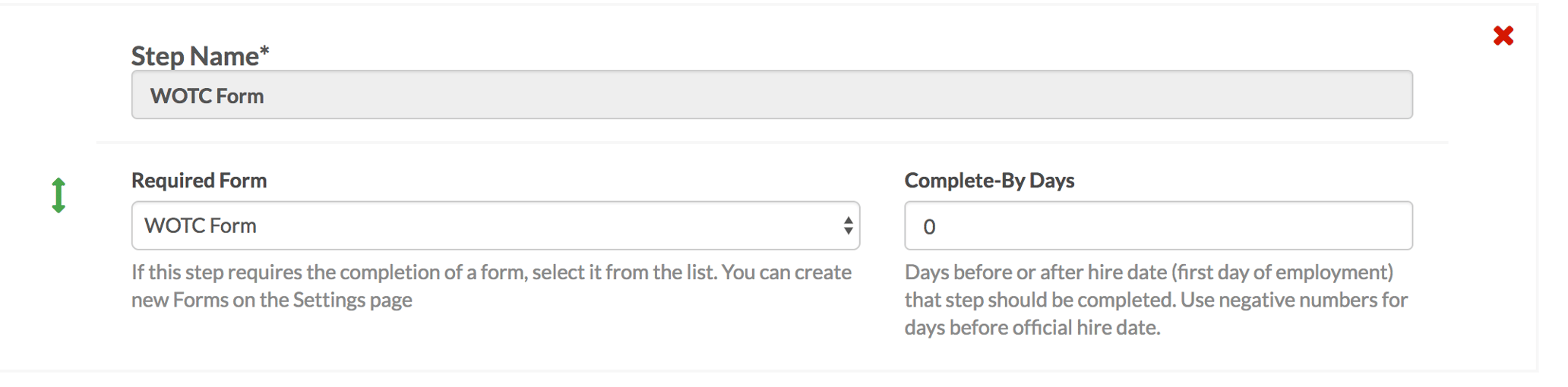The image size is (1568, 387).
Task: Click the Complete-By Days label
Action: point(989,181)
